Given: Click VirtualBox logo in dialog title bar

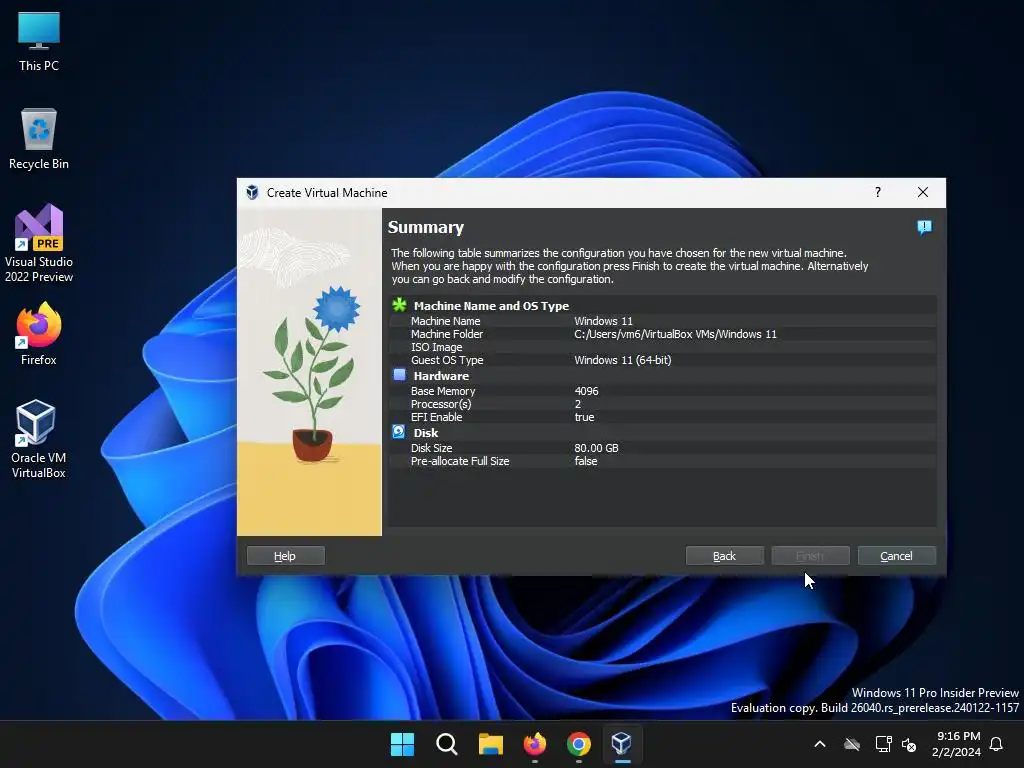Looking at the screenshot, I should (252, 193).
